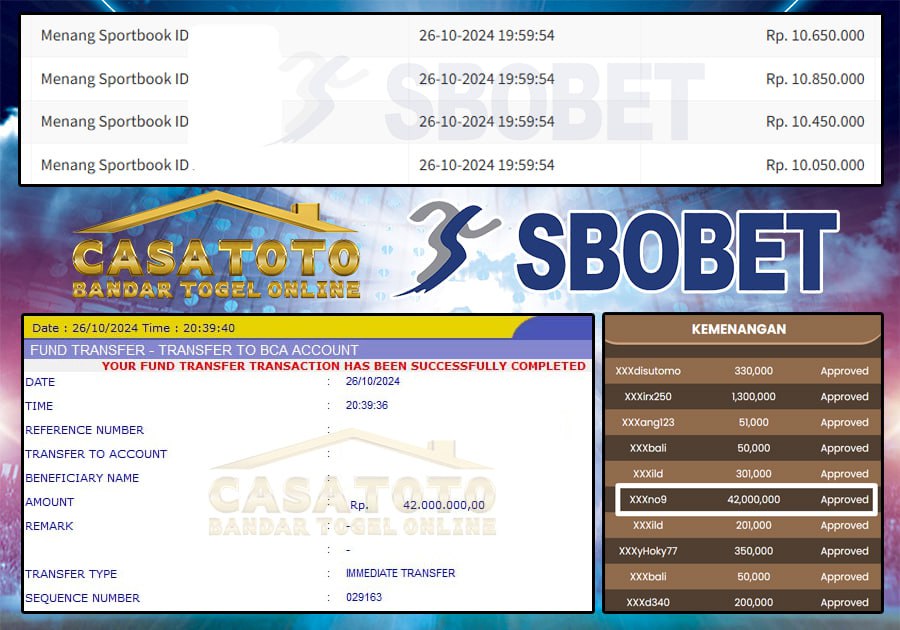
Task: Click the large blue SBOBET wordmark
Action: coord(676,255)
